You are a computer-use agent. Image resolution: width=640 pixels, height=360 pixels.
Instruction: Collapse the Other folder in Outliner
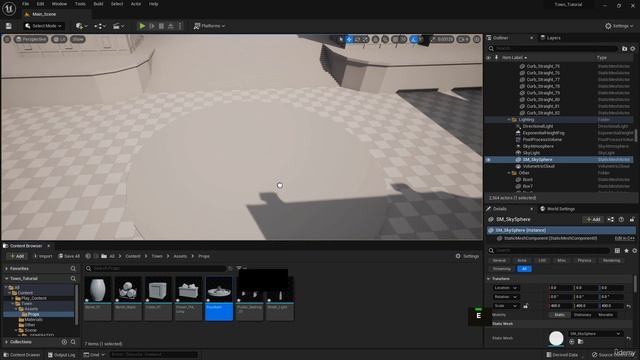[509, 173]
